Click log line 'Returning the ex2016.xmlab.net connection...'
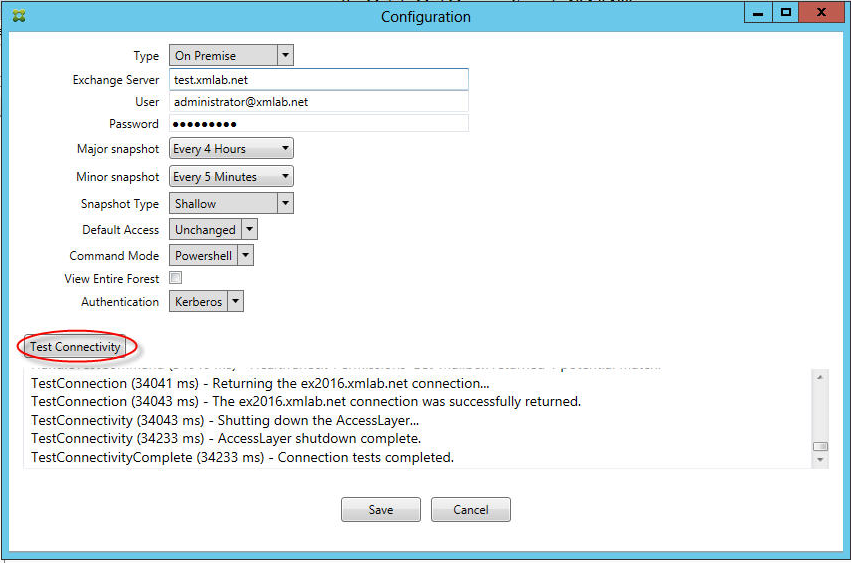The height and width of the screenshot is (563, 851). click(261, 384)
